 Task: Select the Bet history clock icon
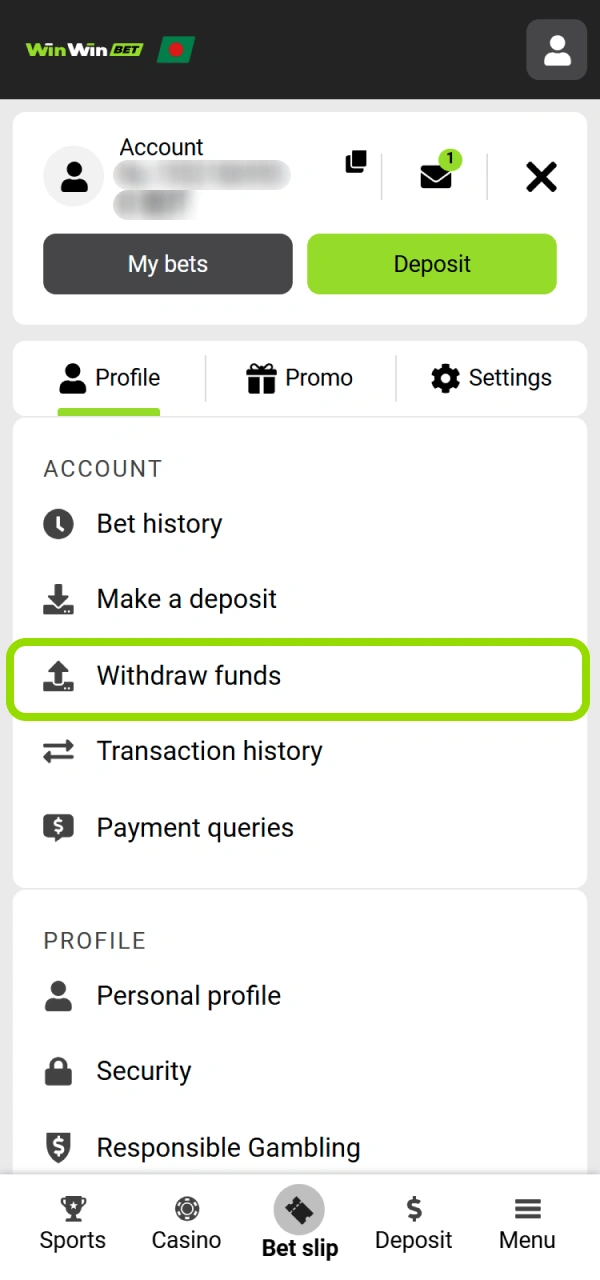tap(58, 523)
